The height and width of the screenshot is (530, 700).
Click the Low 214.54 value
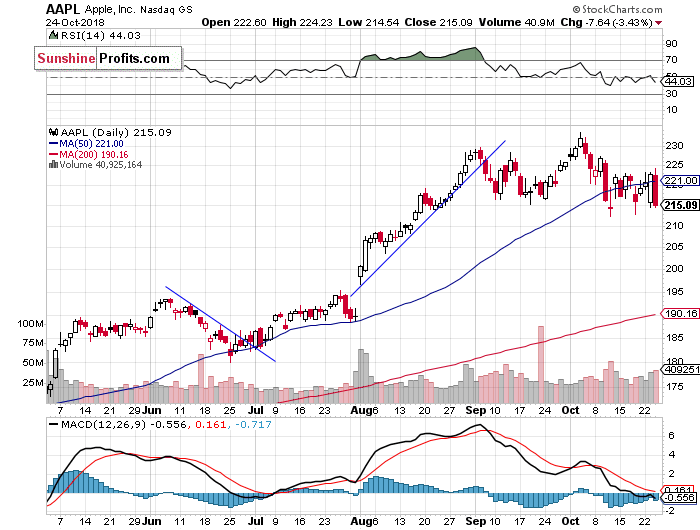pyautogui.click(x=369, y=22)
